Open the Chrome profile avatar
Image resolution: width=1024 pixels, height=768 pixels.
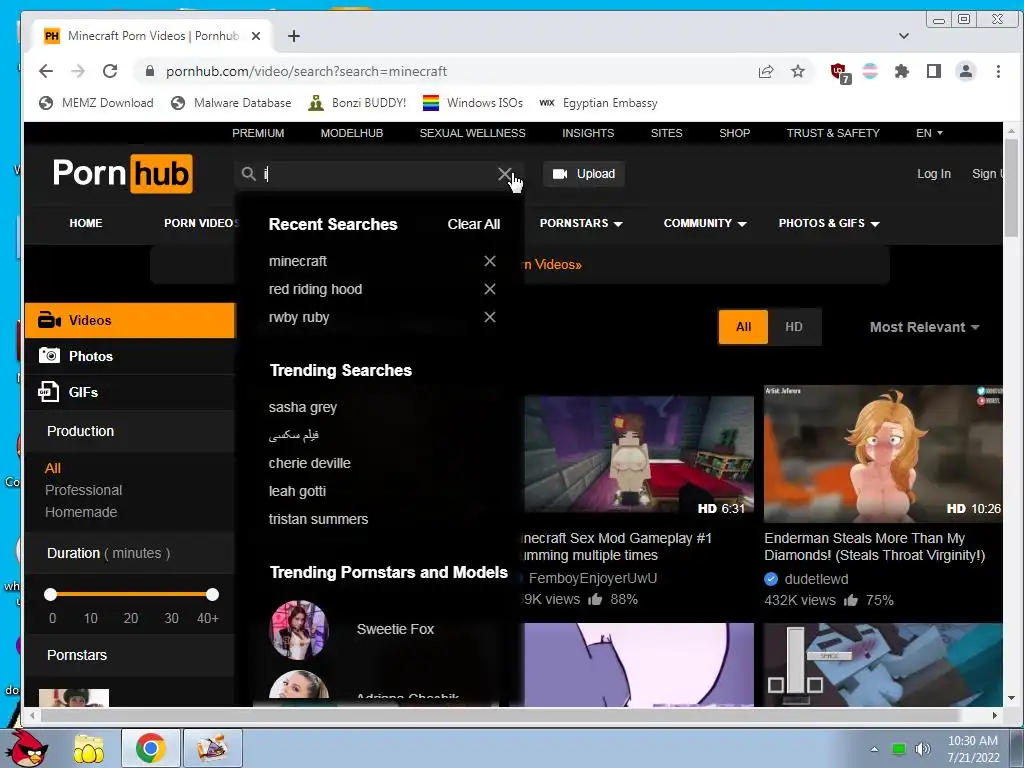[966, 71]
